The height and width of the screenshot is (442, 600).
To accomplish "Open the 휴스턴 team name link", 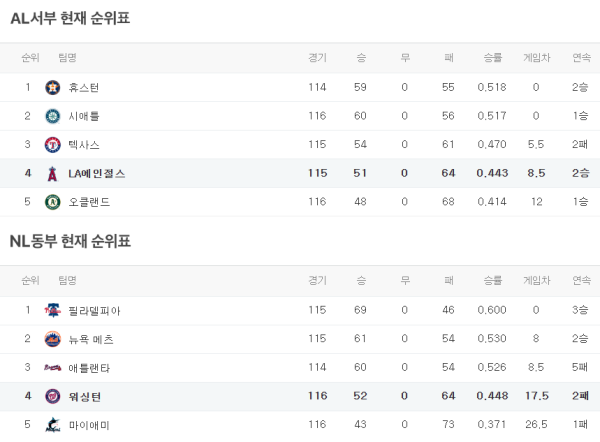I will point(83,87).
